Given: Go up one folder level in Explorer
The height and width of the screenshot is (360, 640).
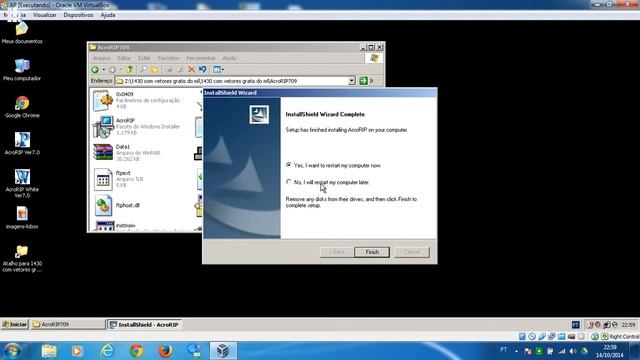Looking at the screenshot, I should [130, 69].
